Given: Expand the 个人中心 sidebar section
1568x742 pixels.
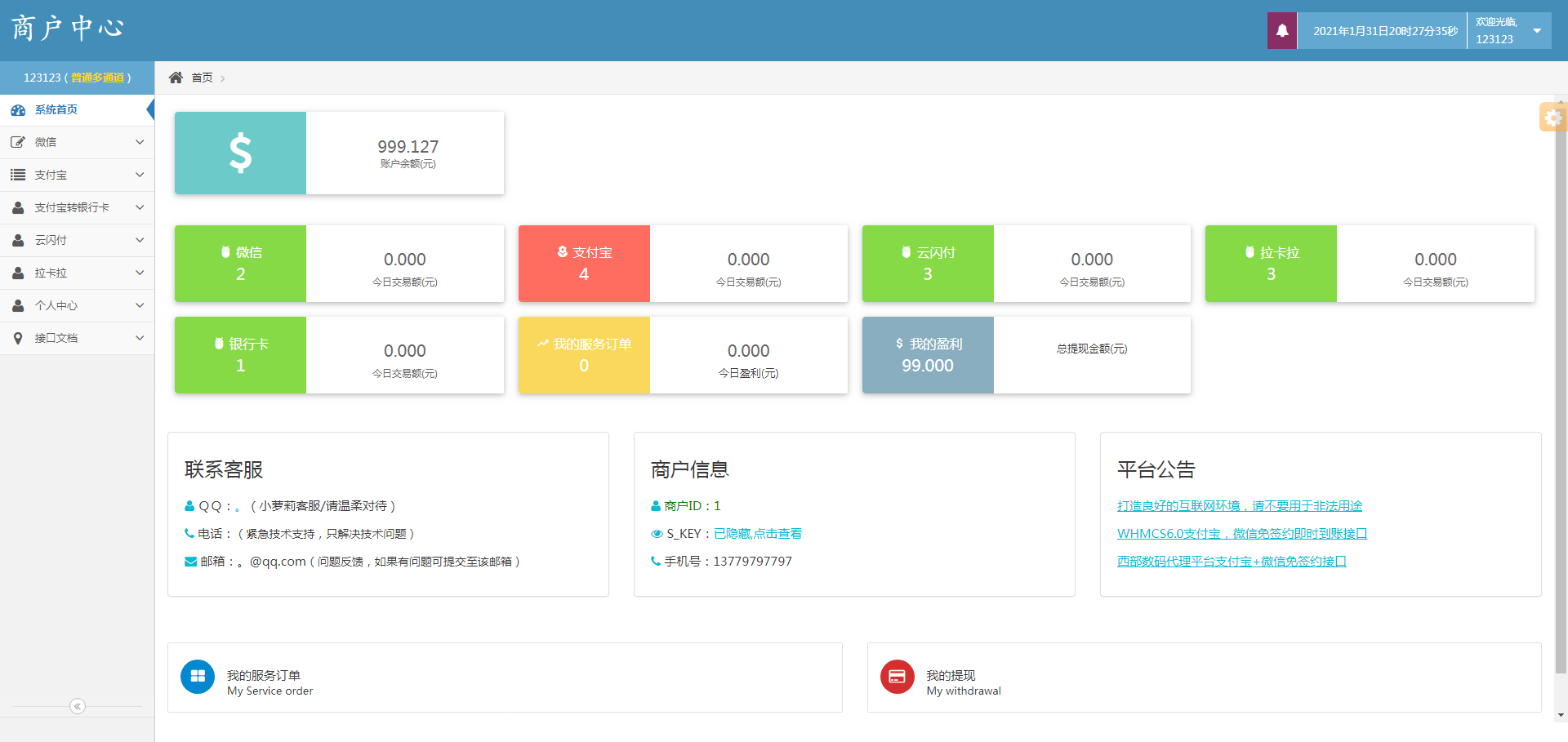Looking at the screenshot, I should coord(77,305).
